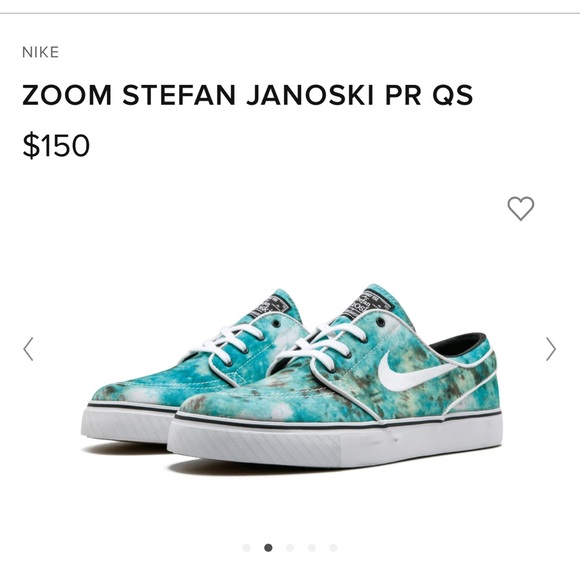Select the active second carousel dot
The image size is (580, 580).
[x=269, y=547]
